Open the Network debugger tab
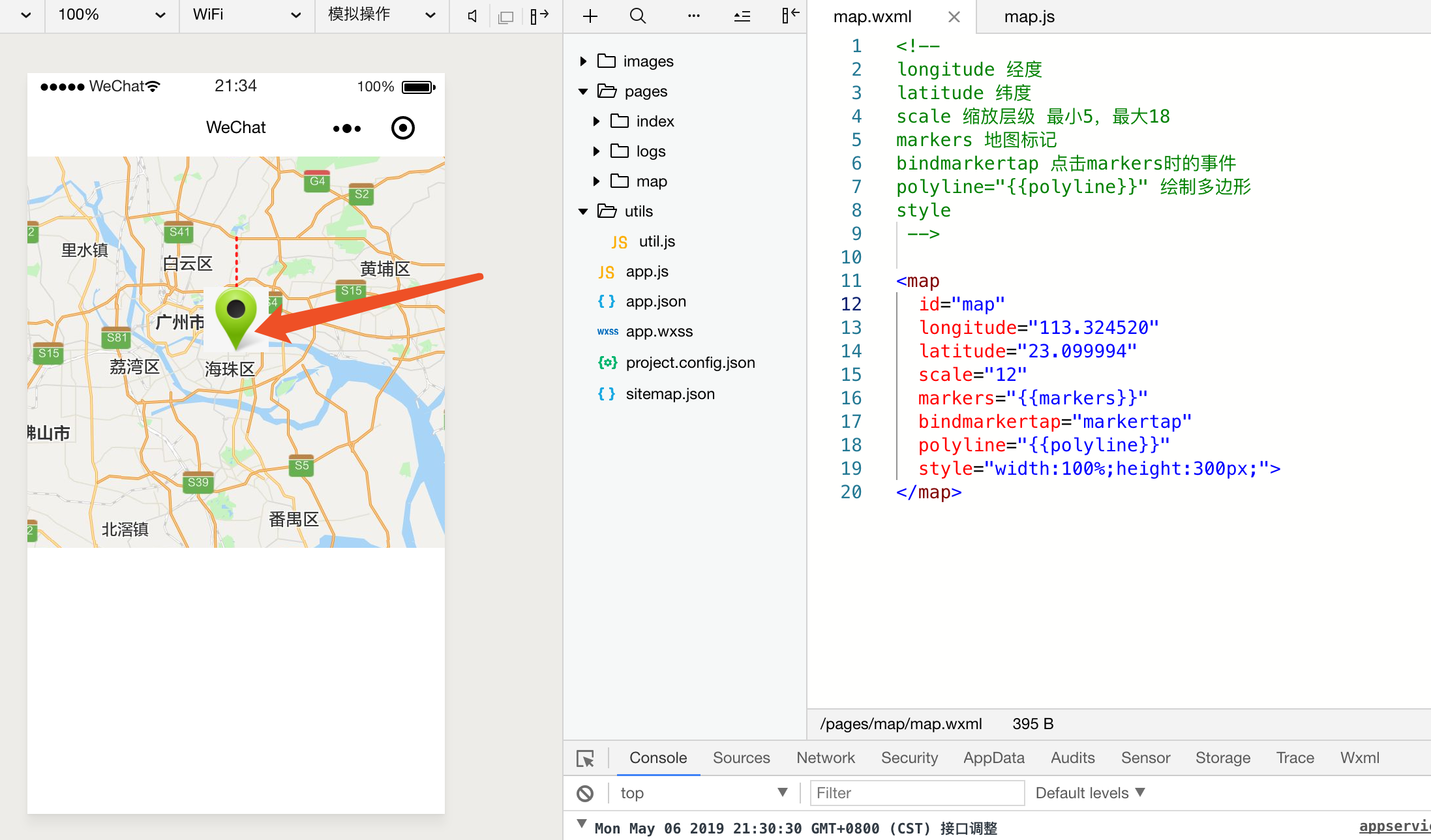 [x=825, y=757]
